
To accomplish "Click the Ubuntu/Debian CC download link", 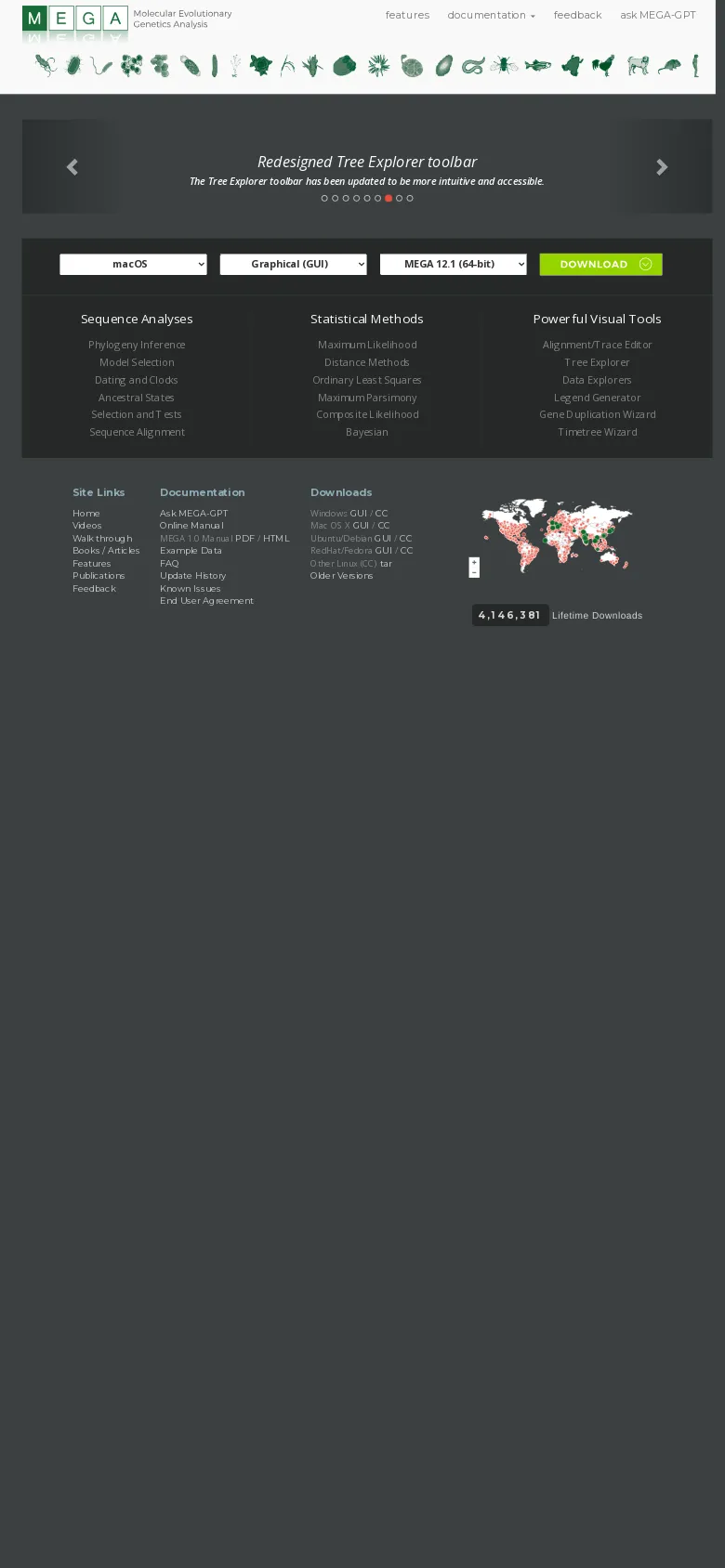I will pos(405,538).
